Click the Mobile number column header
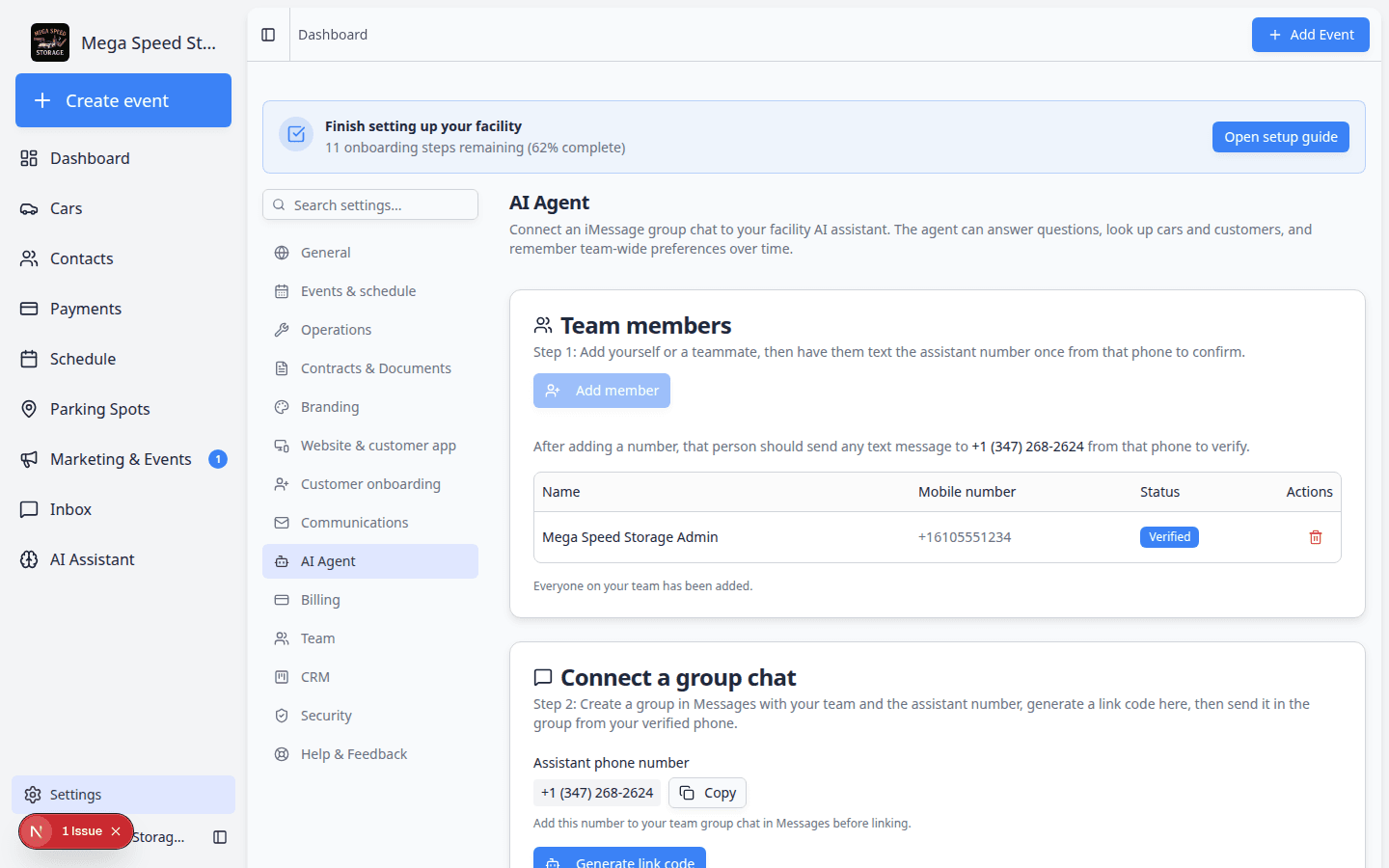Image resolution: width=1389 pixels, height=868 pixels. (x=967, y=492)
